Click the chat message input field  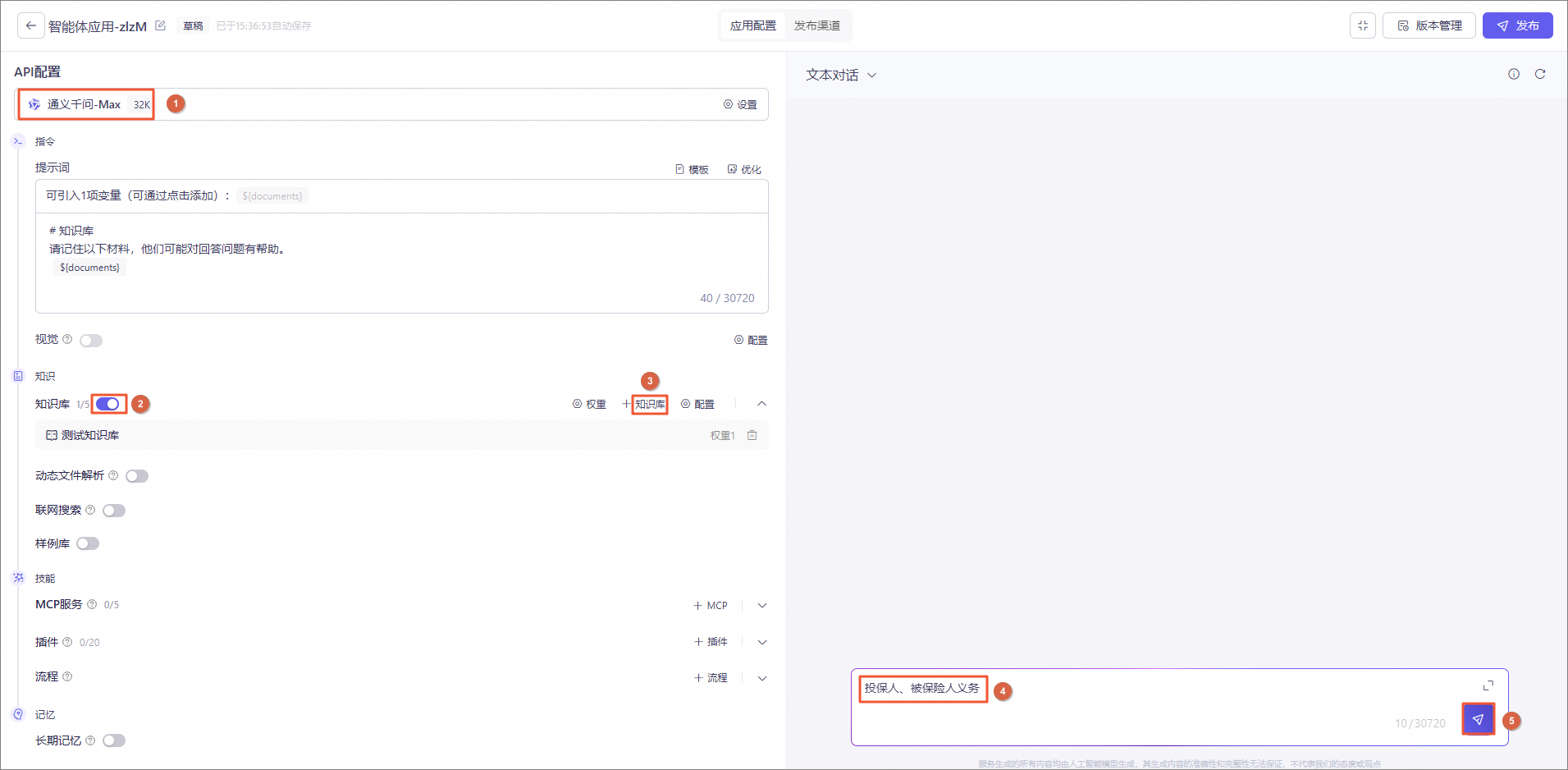[1180, 707]
